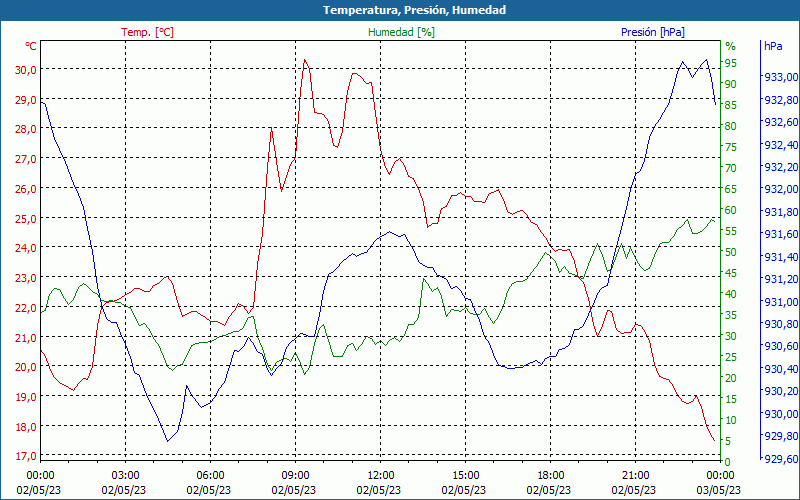The image size is (800, 500).
Task: Click the blue pressure minimum near 04:30
Action: (167, 441)
